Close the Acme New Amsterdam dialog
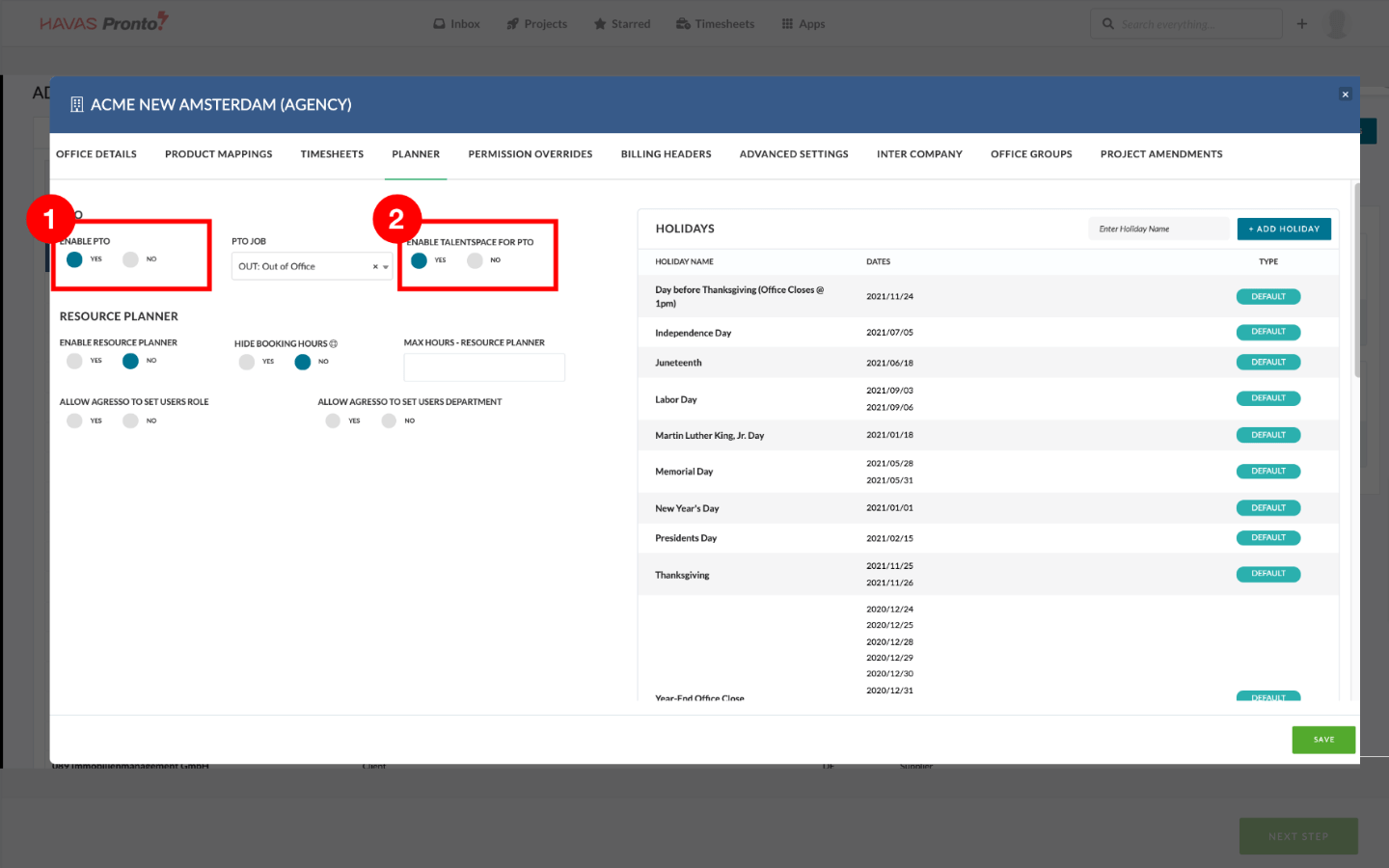Screen dimensions: 1389x868 (x=1345, y=95)
